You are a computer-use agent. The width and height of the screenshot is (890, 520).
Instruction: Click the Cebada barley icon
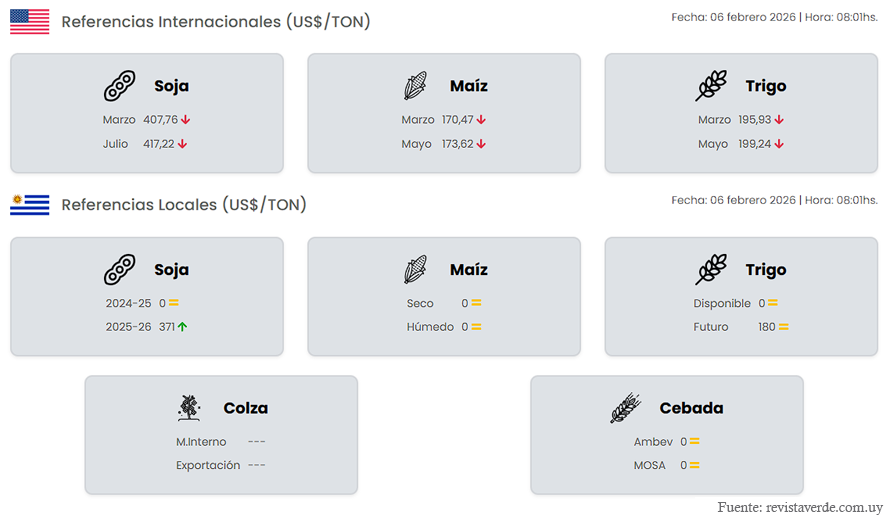[x=626, y=408]
